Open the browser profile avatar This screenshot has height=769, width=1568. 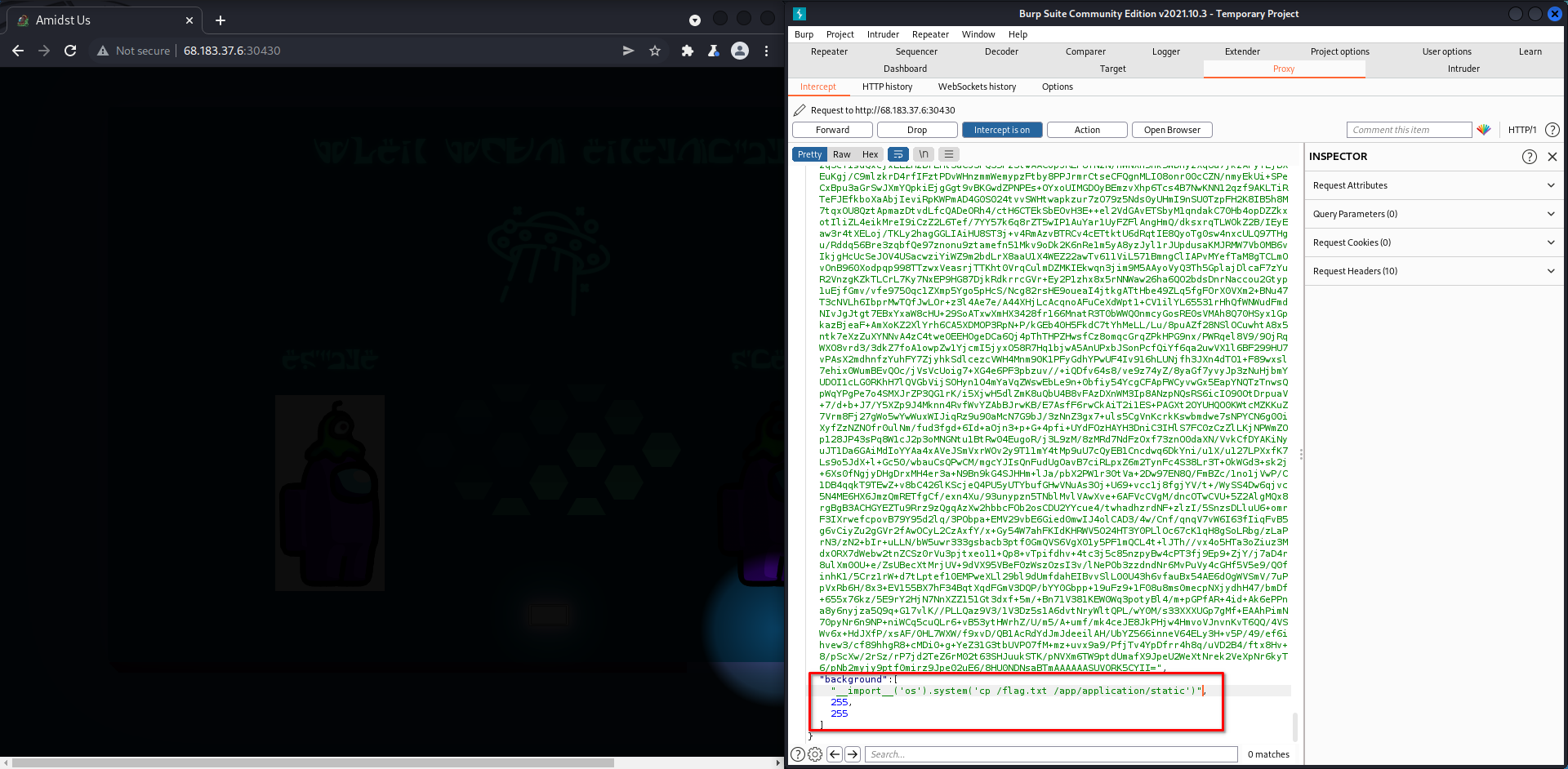coord(740,51)
